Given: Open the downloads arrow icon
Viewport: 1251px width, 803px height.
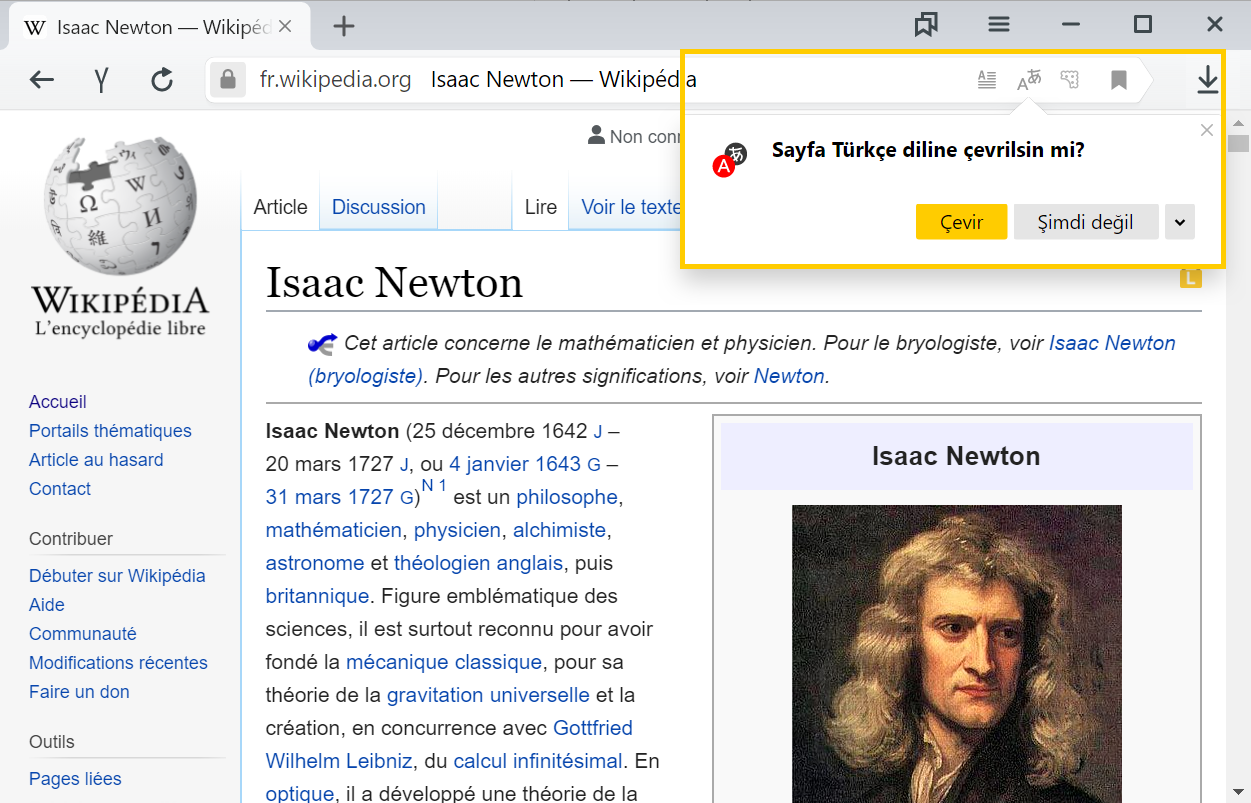Looking at the screenshot, I should 1208,80.
